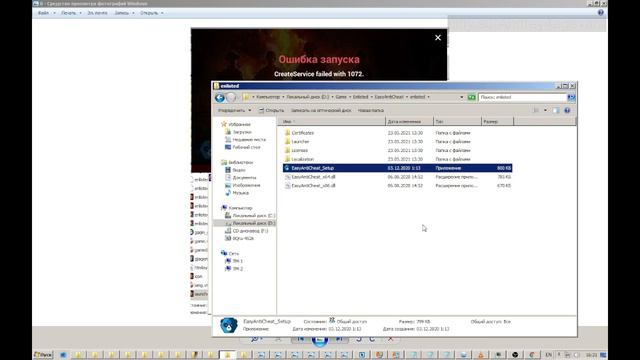
Task: Open Файл menu in Photo Viewer window
Action: point(46,13)
